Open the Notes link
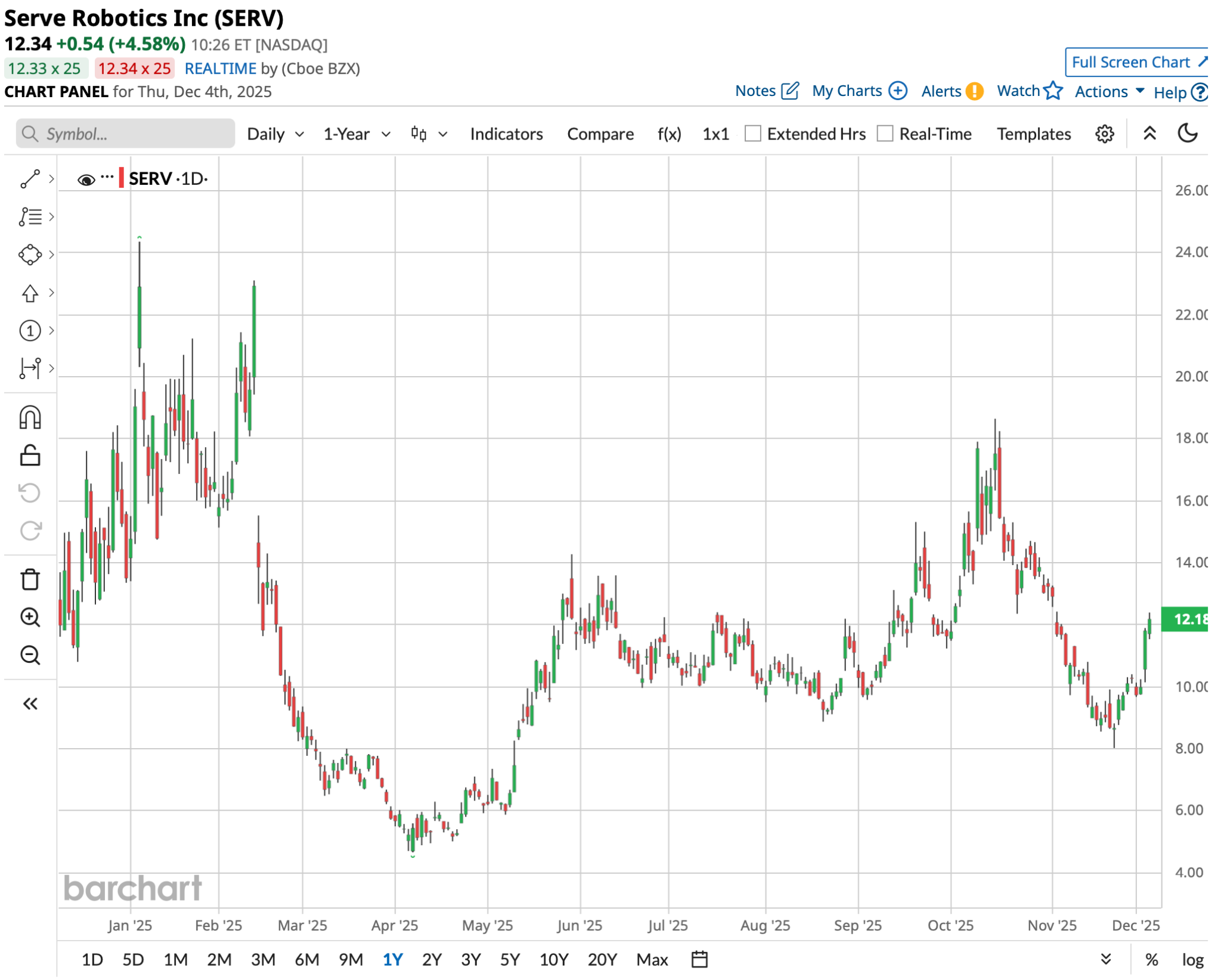 (x=766, y=91)
